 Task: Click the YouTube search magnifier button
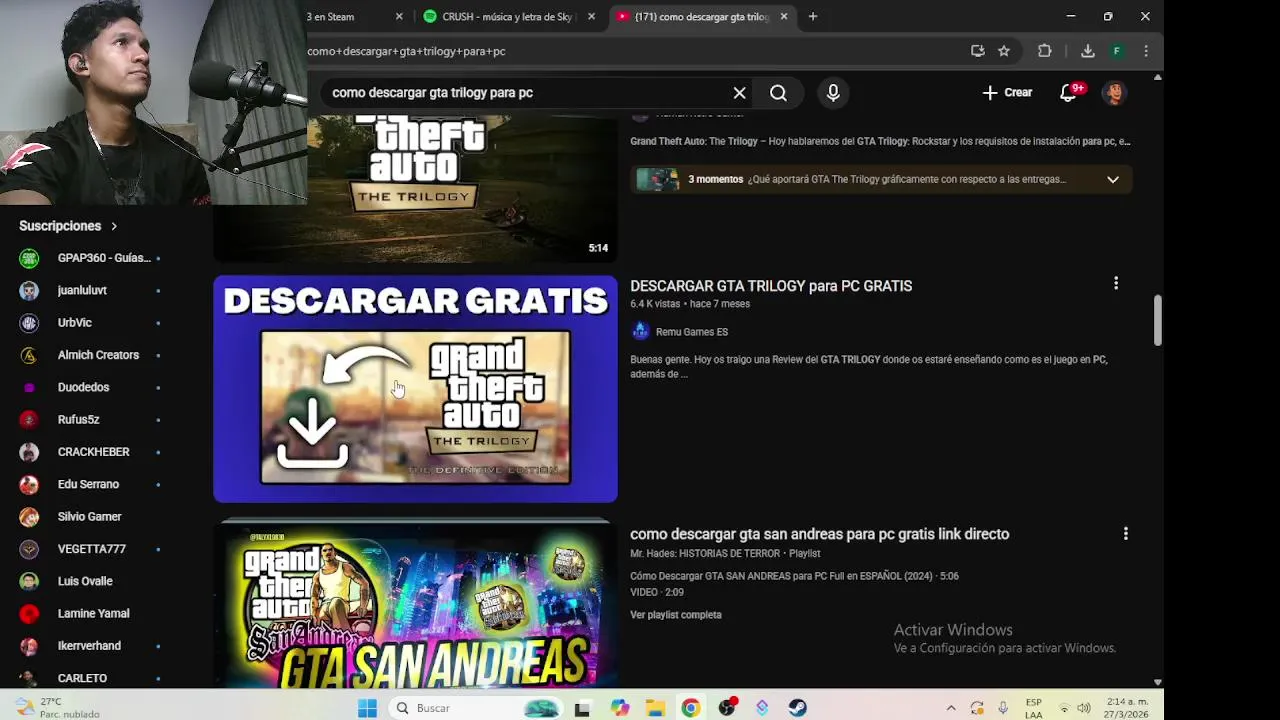click(778, 93)
